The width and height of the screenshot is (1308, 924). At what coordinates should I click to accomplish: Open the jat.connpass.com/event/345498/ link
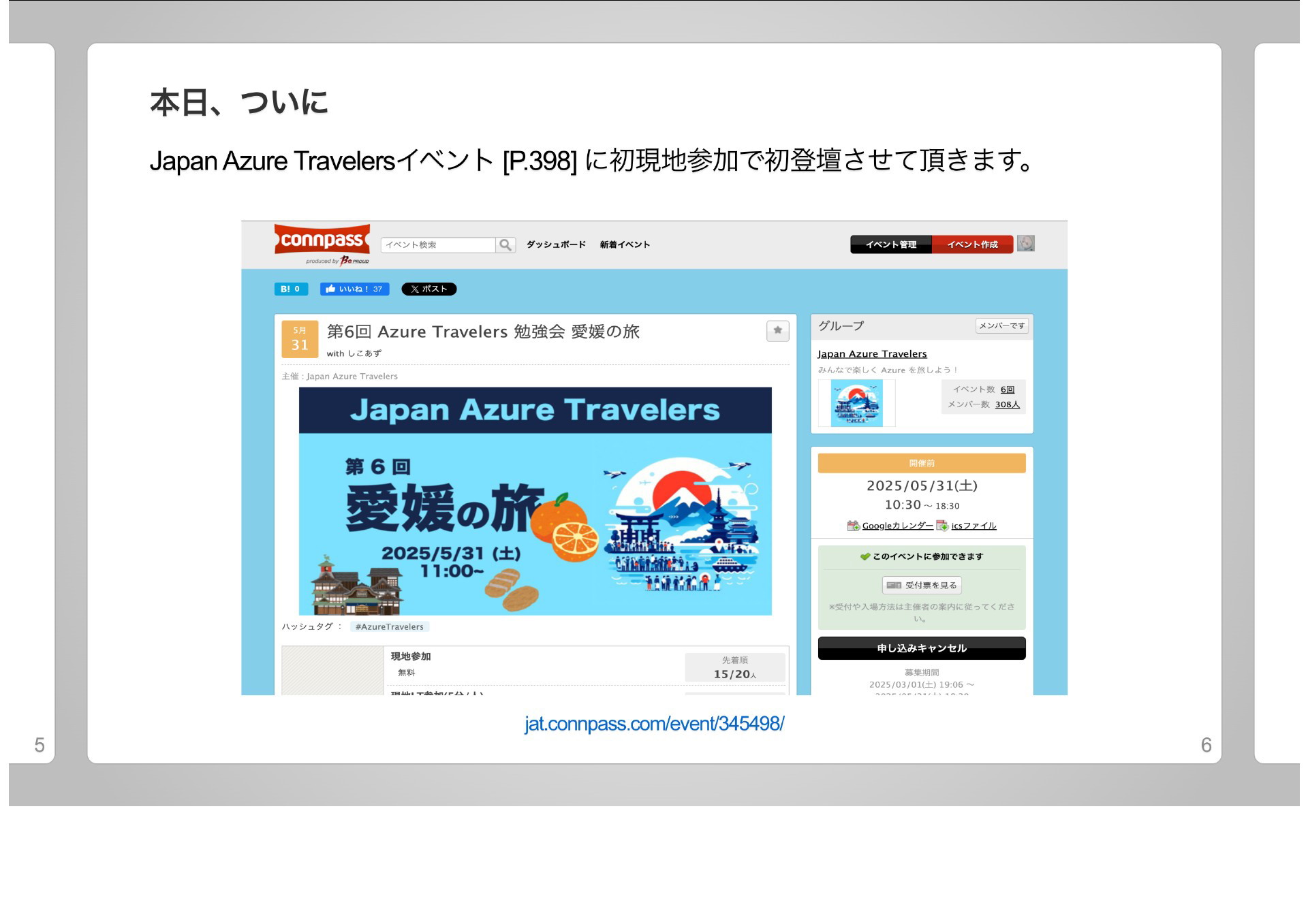pyautogui.click(x=654, y=723)
